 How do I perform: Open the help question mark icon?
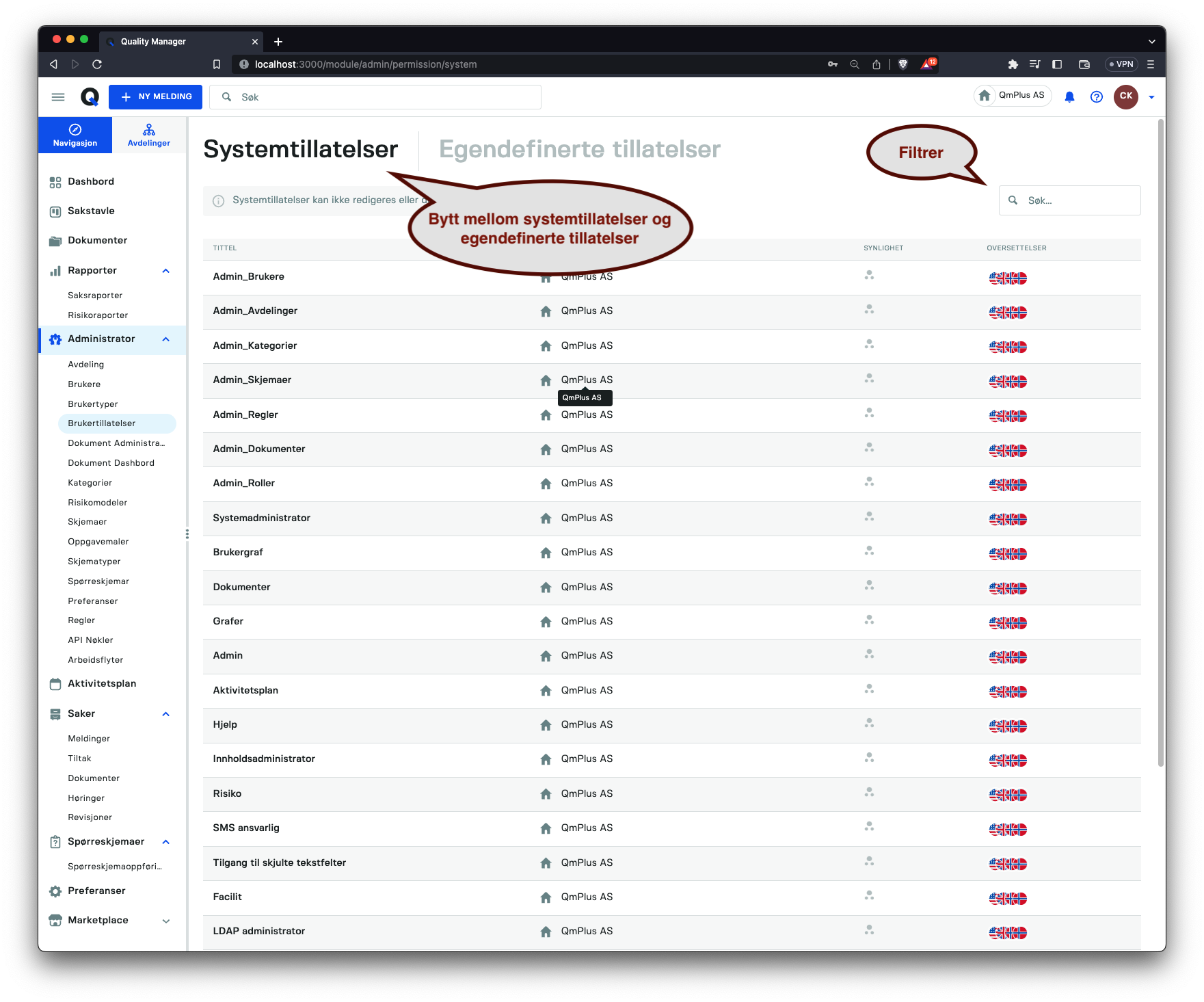click(1097, 97)
